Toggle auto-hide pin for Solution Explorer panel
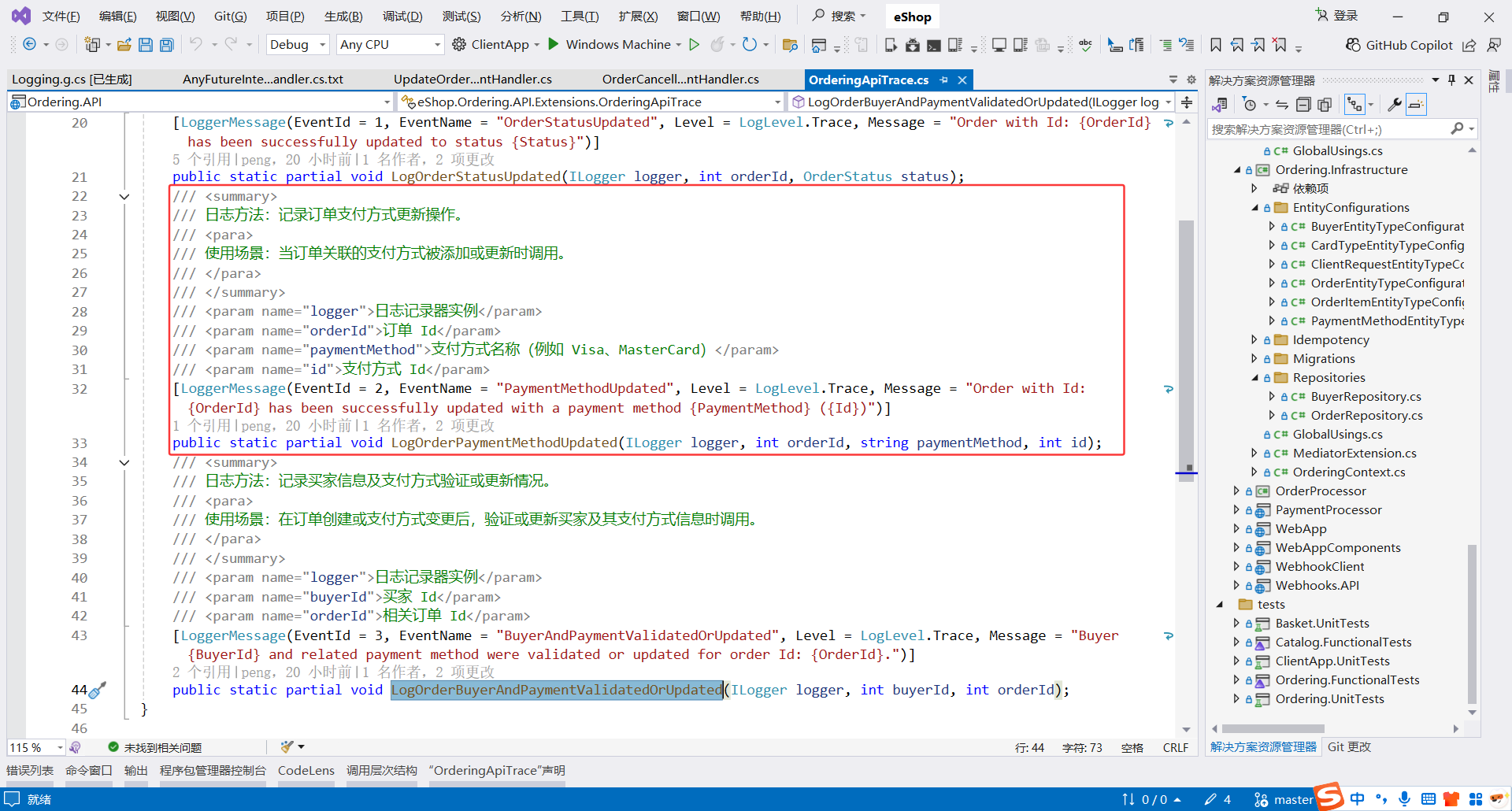 click(x=1451, y=80)
